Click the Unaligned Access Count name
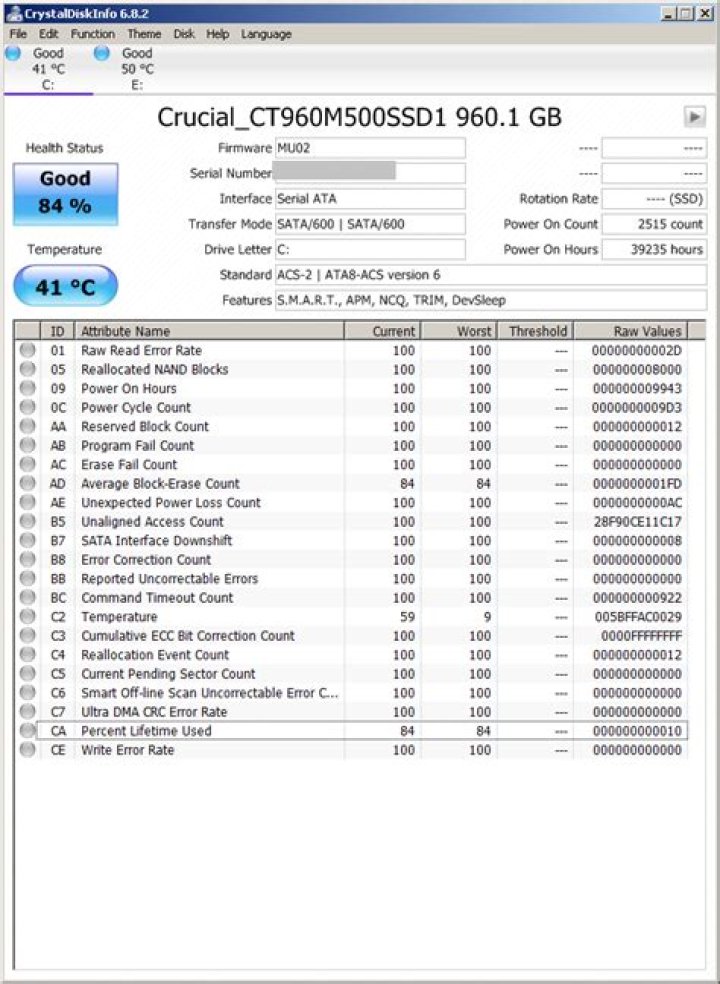The height and width of the screenshot is (984, 720). pyautogui.click(x=153, y=521)
